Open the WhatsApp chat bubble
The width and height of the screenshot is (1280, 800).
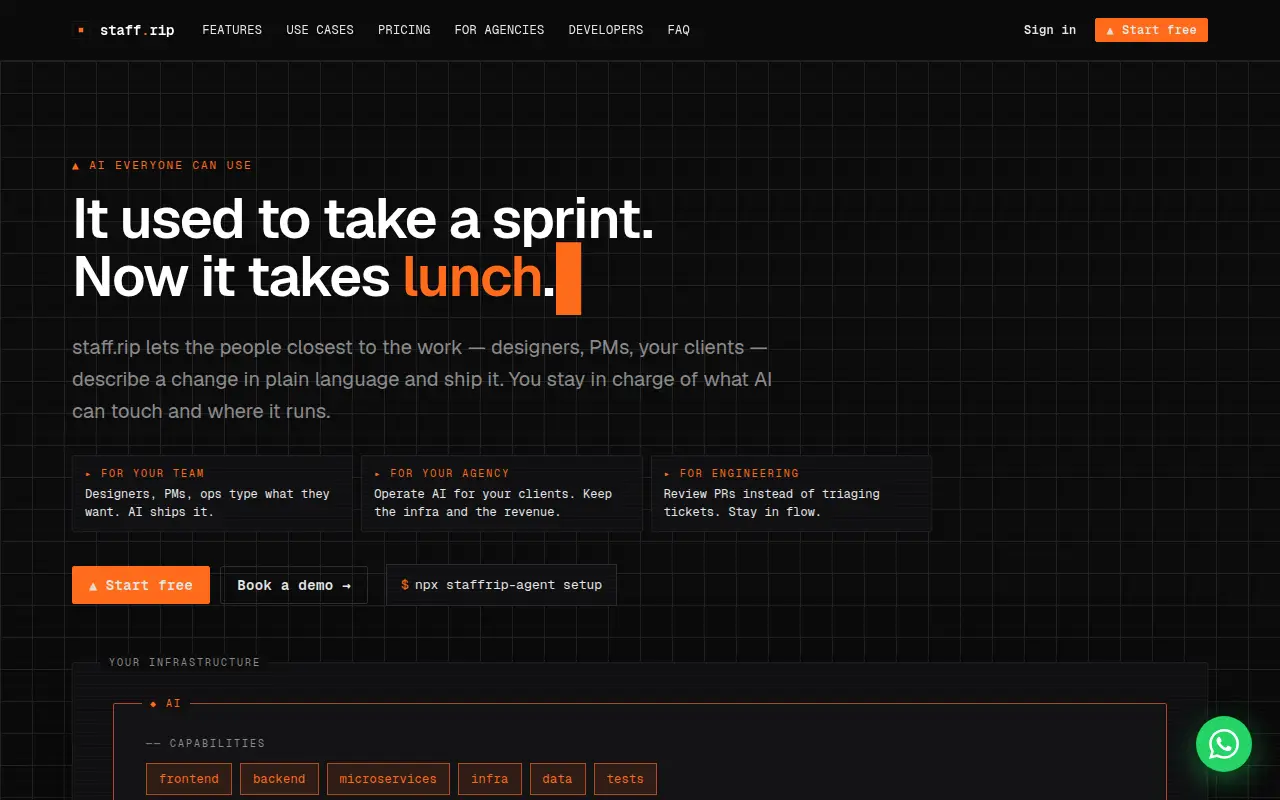[x=1224, y=744]
